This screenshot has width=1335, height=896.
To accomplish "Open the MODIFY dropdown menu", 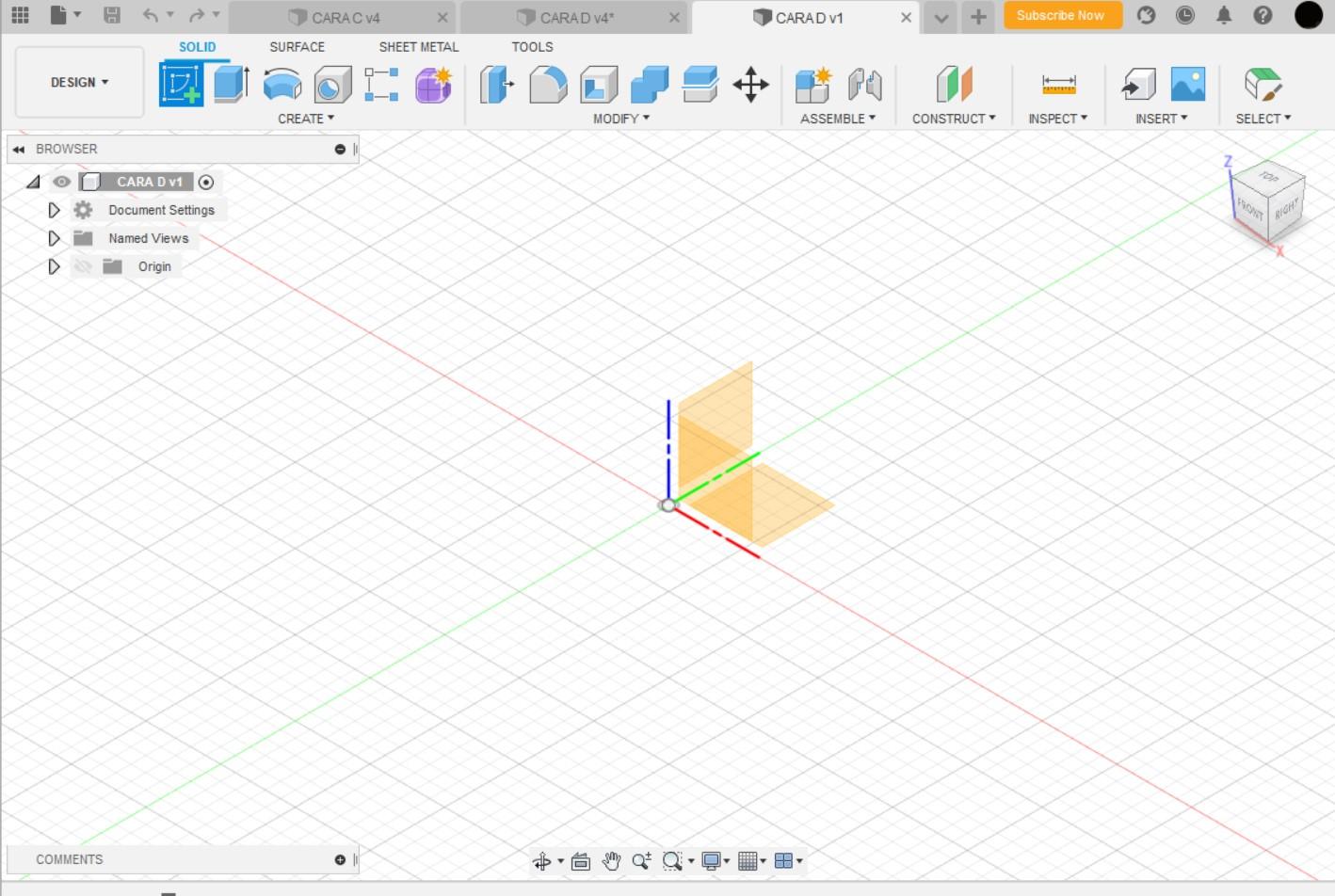I will (621, 119).
